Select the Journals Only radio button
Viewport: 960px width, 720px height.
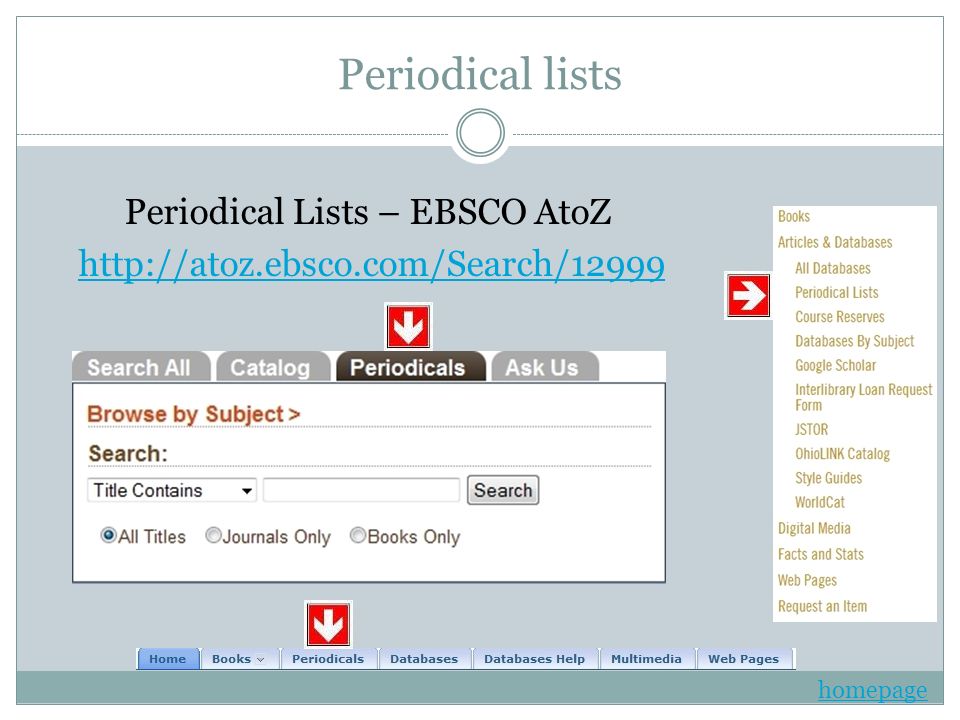(x=213, y=536)
